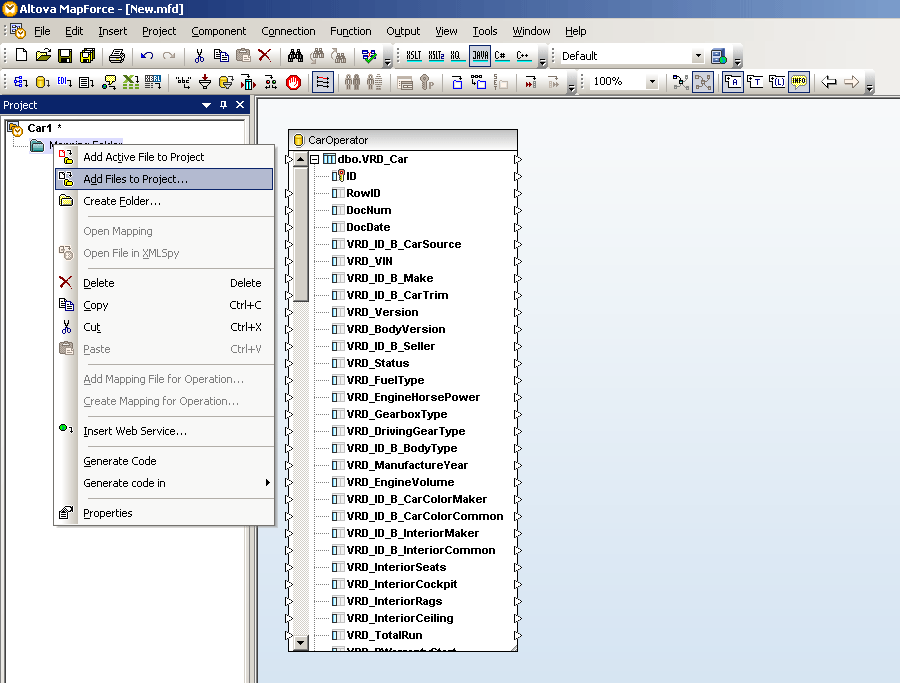Viewport: 900px width, 683px height.
Task: Click the Insert Database component icon
Action: coord(42,82)
